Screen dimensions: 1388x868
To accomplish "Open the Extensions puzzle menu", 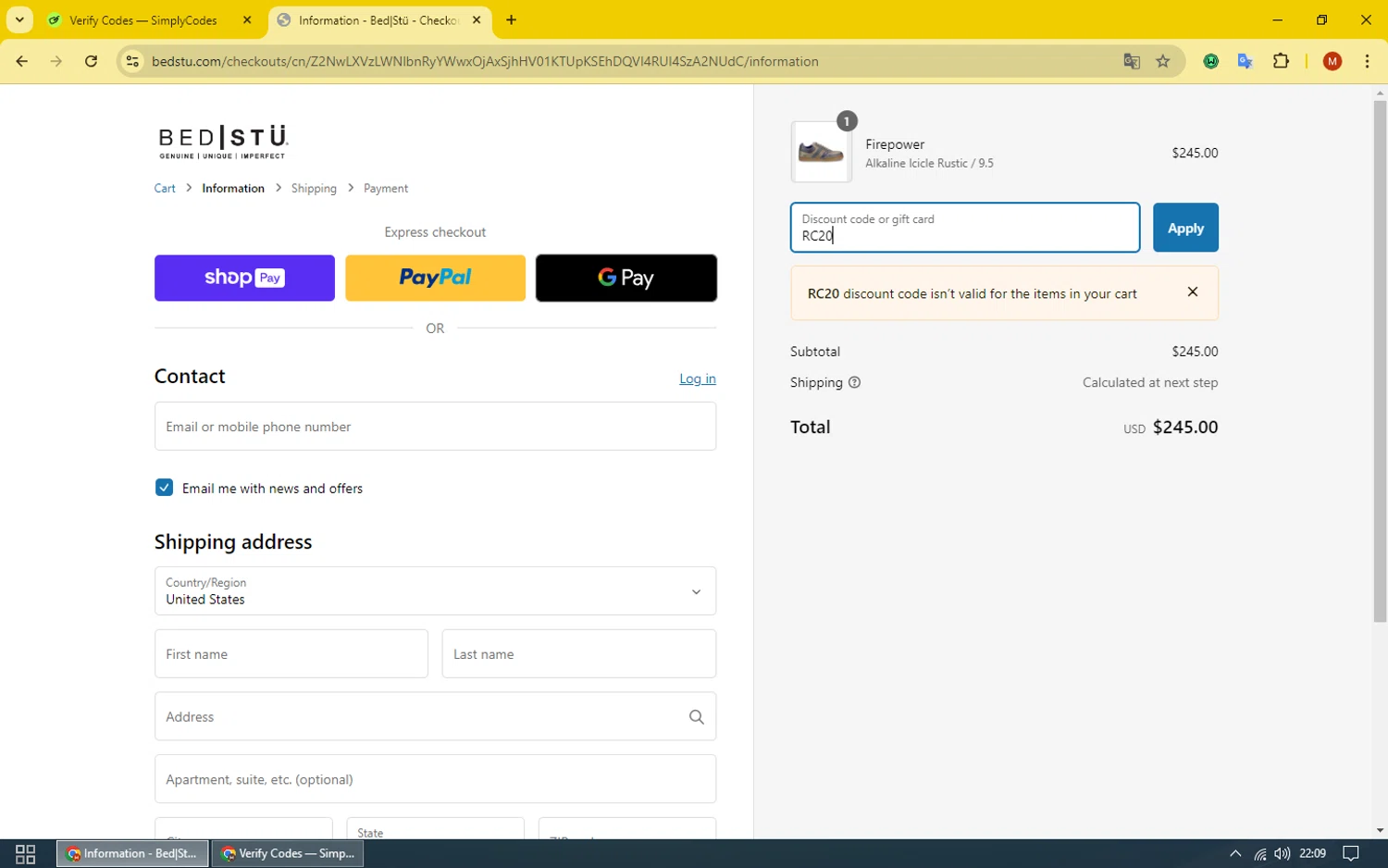I will click(x=1281, y=61).
